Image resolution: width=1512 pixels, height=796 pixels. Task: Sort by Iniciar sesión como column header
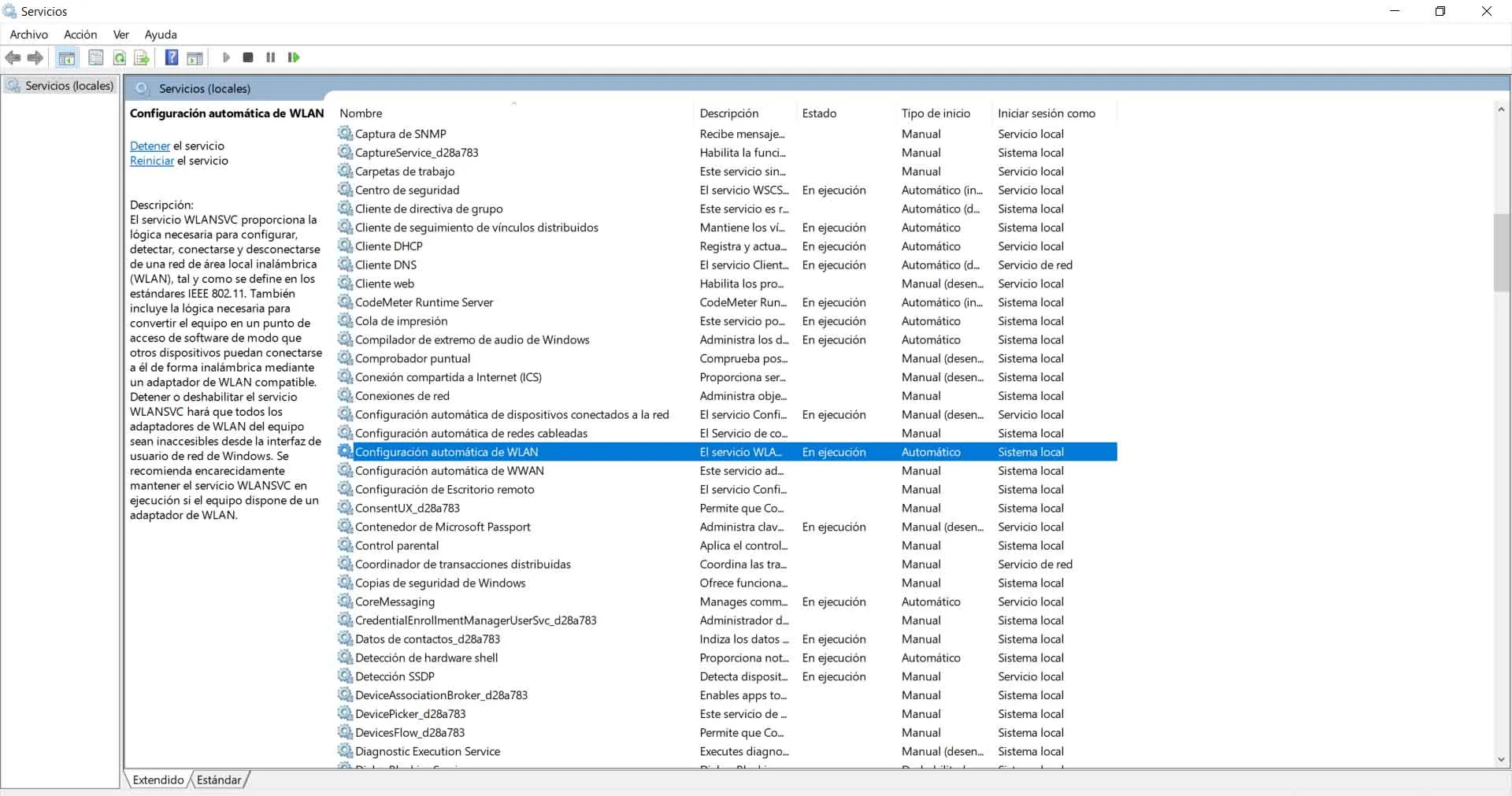(1054, 113)
